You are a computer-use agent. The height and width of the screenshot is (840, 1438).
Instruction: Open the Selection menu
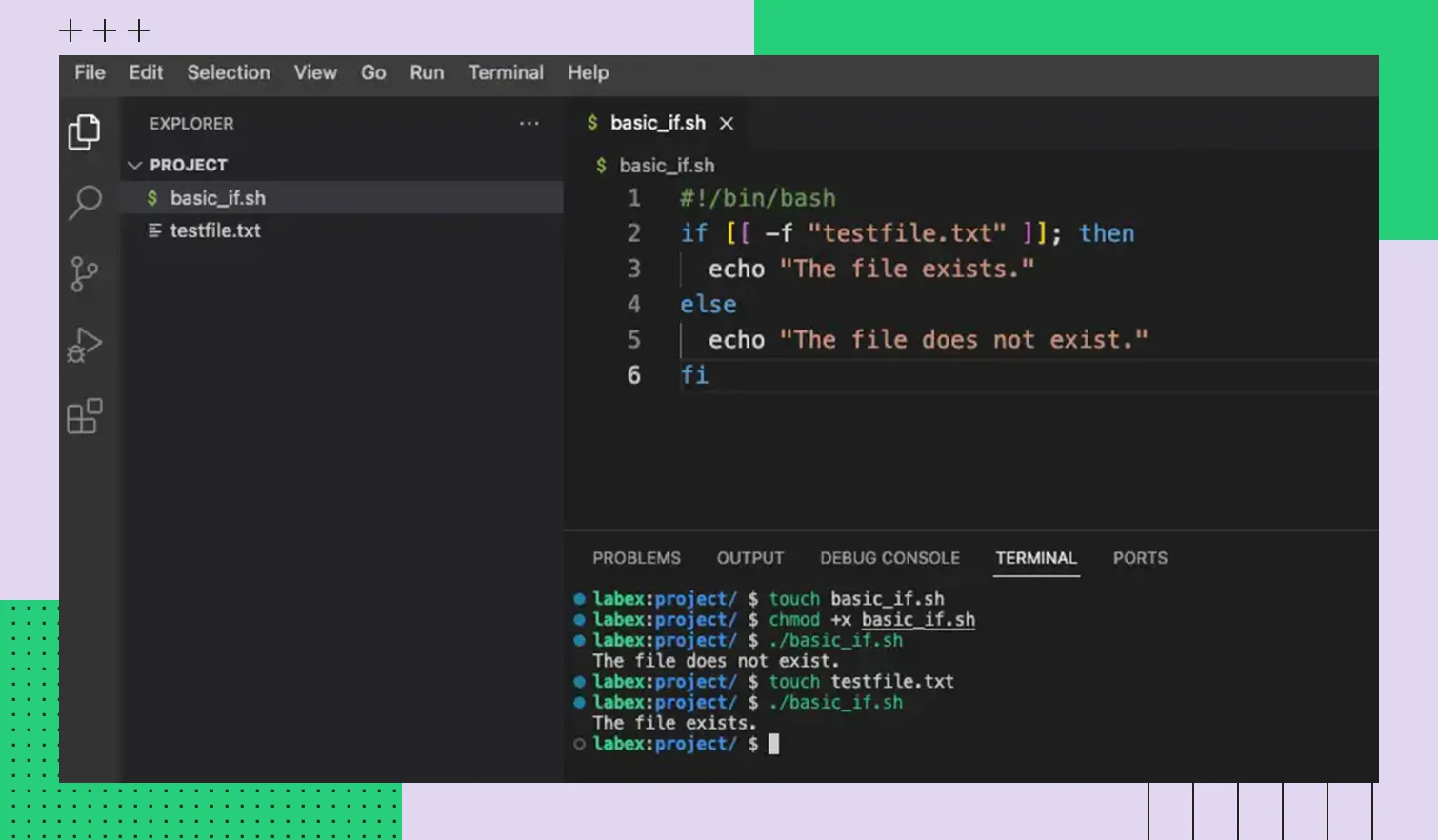(x=229, y=73)
